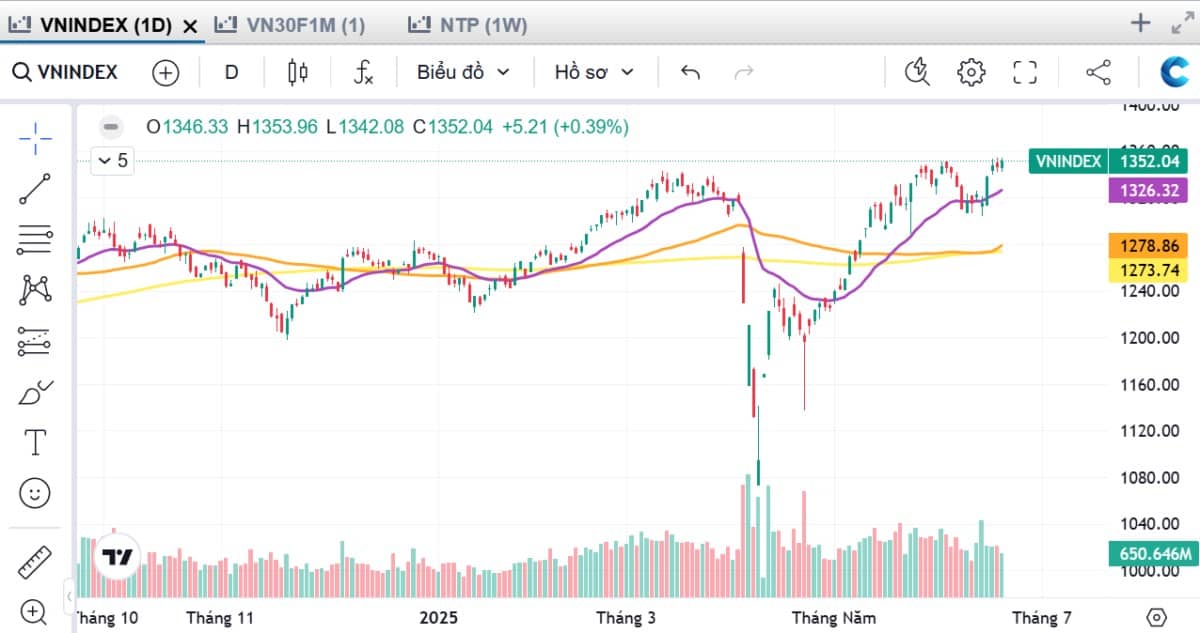Image resolution: width=1200 pixels, height=633 pixels.
Task: Click the 1200.00 price axis level
Action: tap(1149, 338)
